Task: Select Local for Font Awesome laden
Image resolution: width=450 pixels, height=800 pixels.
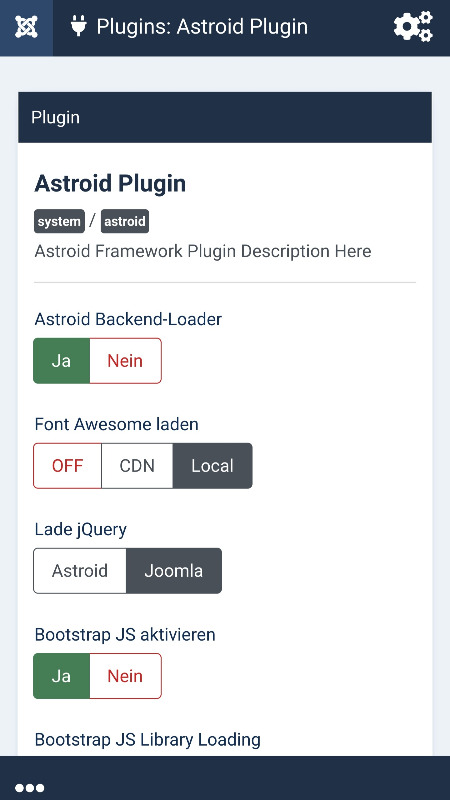Action: (213, 466)
